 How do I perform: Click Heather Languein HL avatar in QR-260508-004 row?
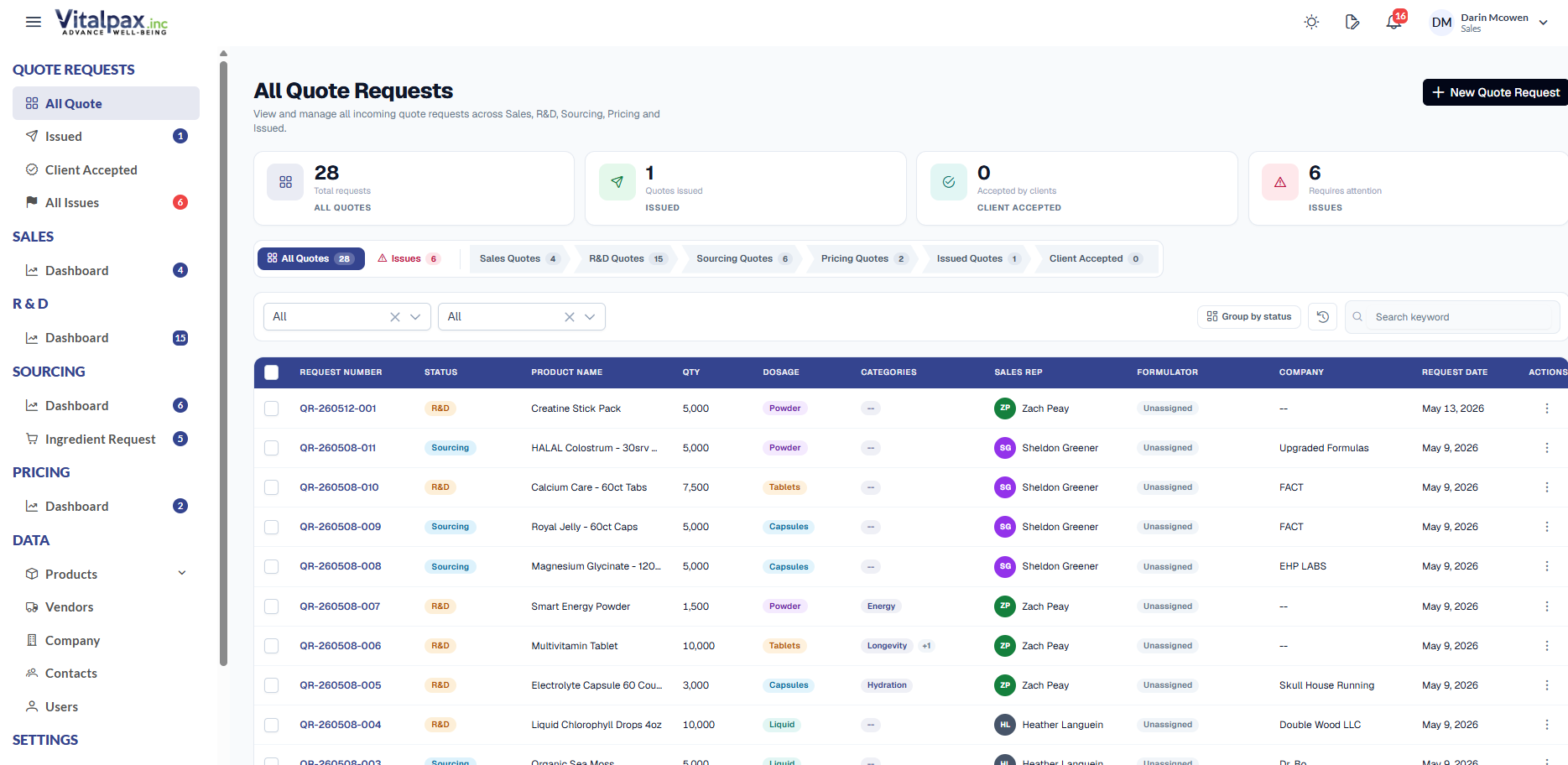point(1005,725)
